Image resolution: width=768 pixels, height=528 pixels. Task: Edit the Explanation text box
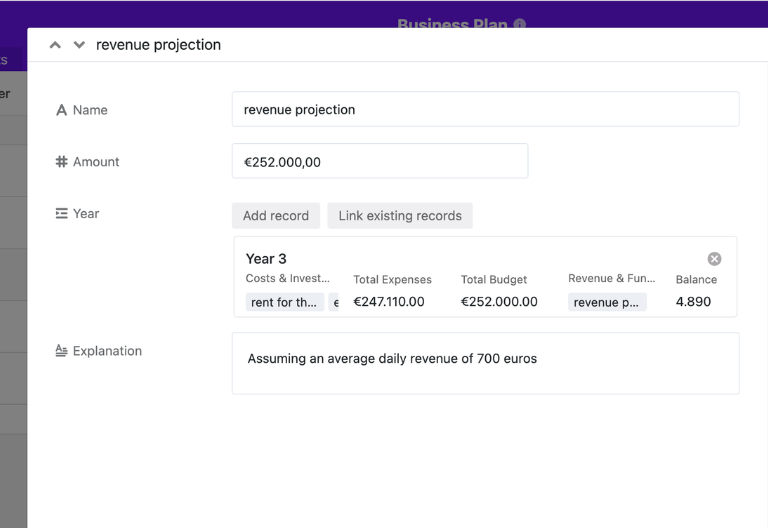pos(485,363)
